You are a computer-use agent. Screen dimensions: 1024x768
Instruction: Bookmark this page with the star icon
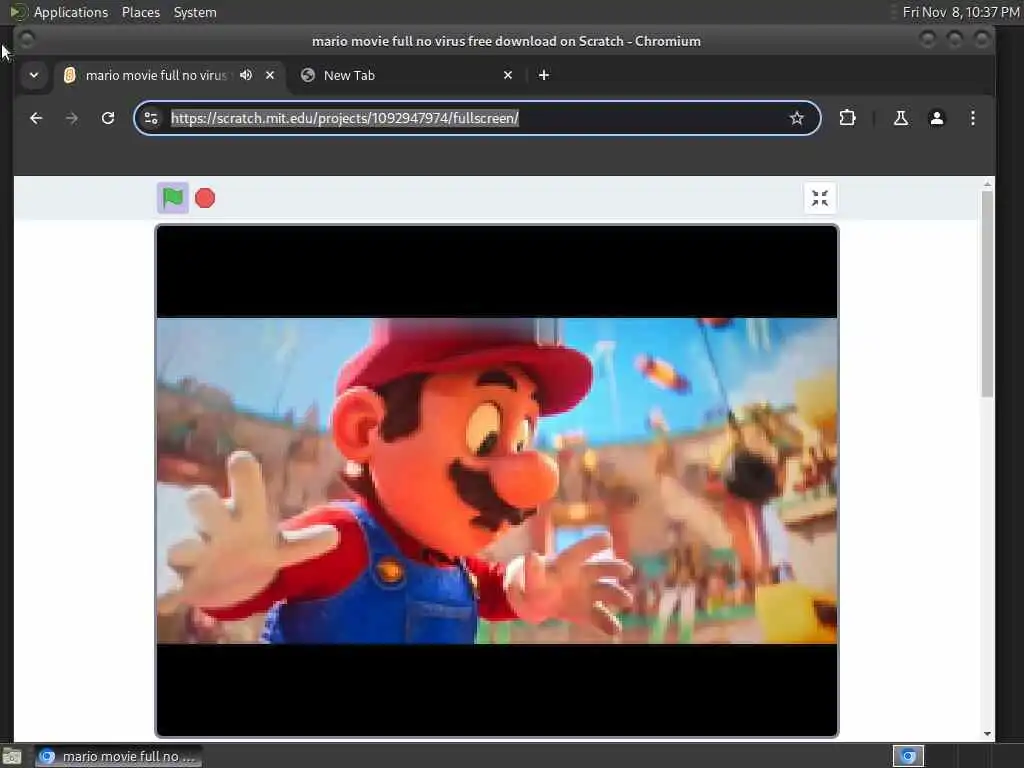tap(796, 118)
